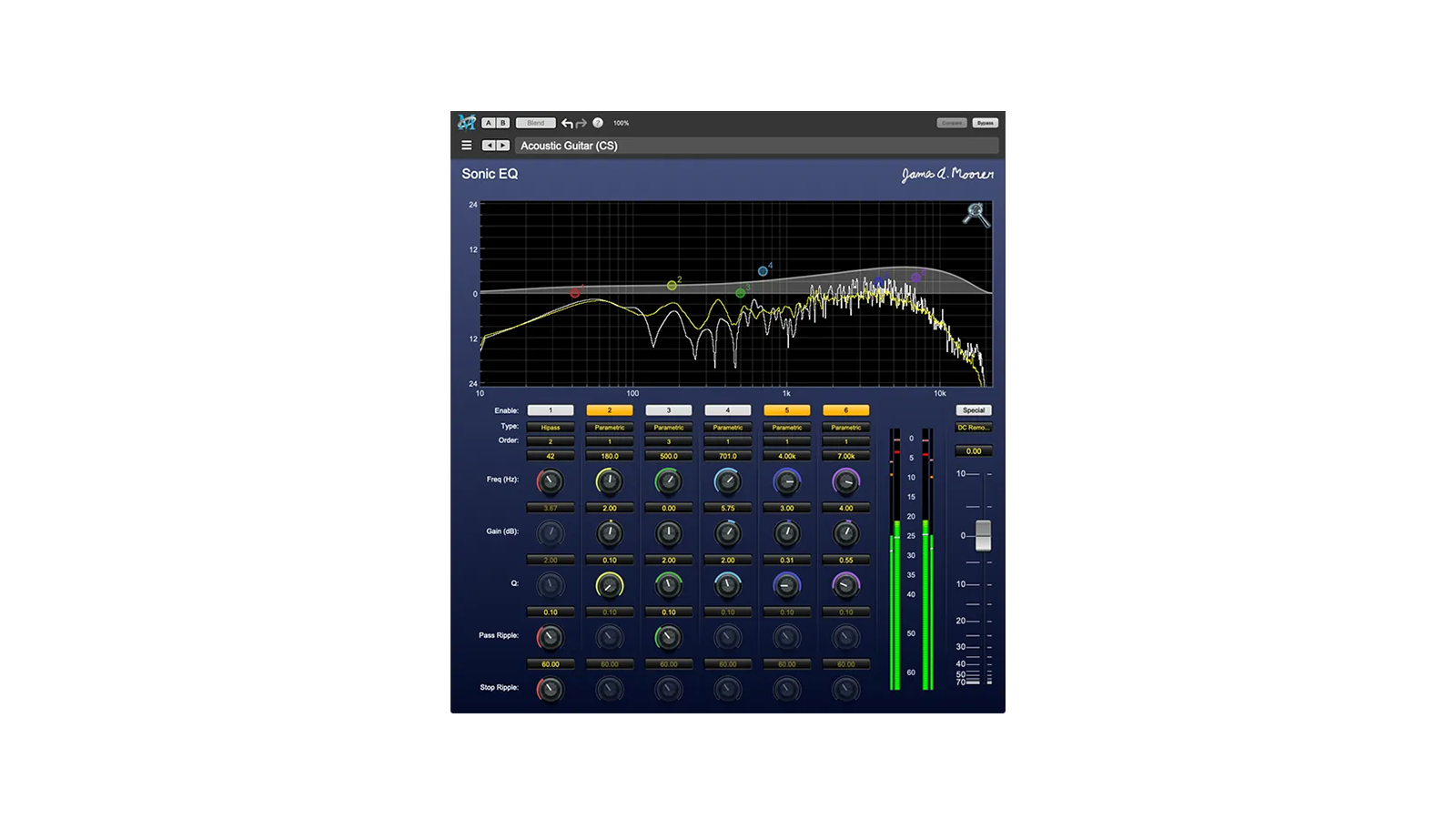This screenshot has width=1456, height=819.
Task: Click the band 4 Gain knob
Action: click(x=727, y=533)
